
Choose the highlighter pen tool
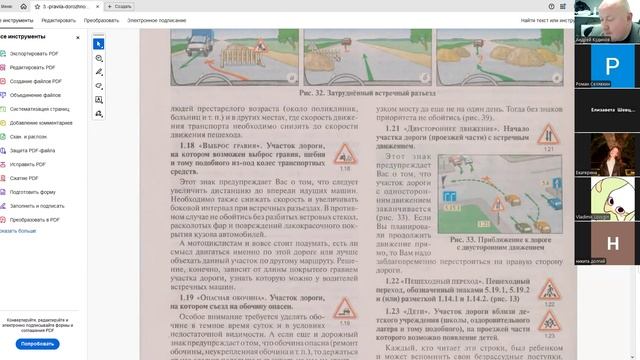tap(99, 72)
